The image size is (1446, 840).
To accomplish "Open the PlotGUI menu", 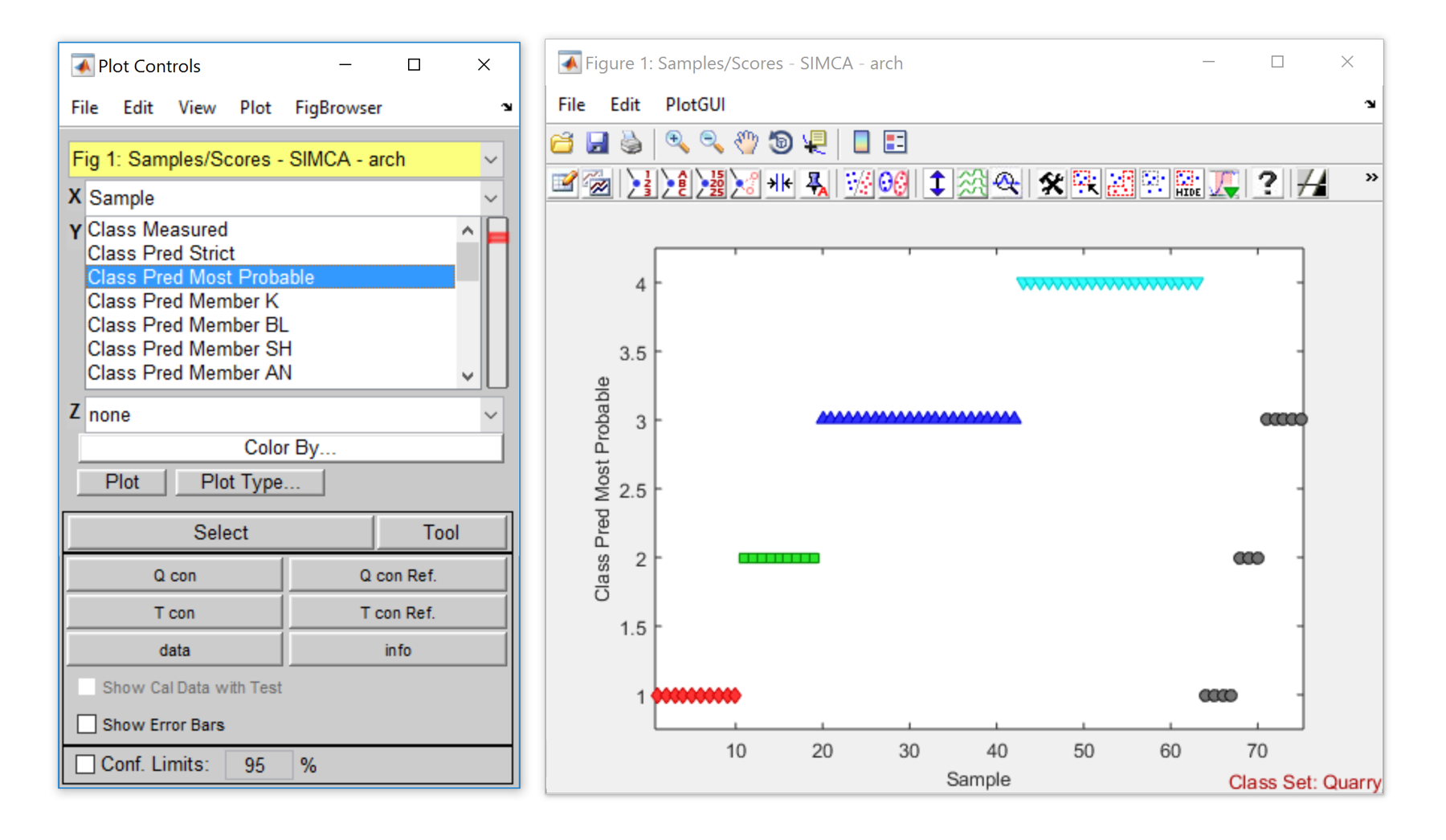I will 695,104.
